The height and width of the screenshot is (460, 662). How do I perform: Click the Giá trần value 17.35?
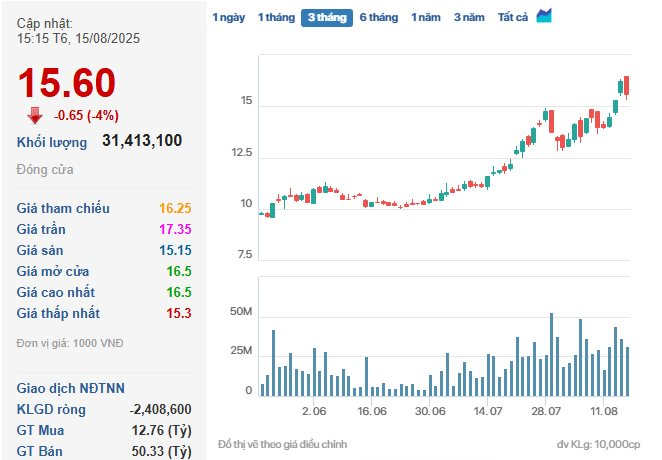[x=174, y=229]
